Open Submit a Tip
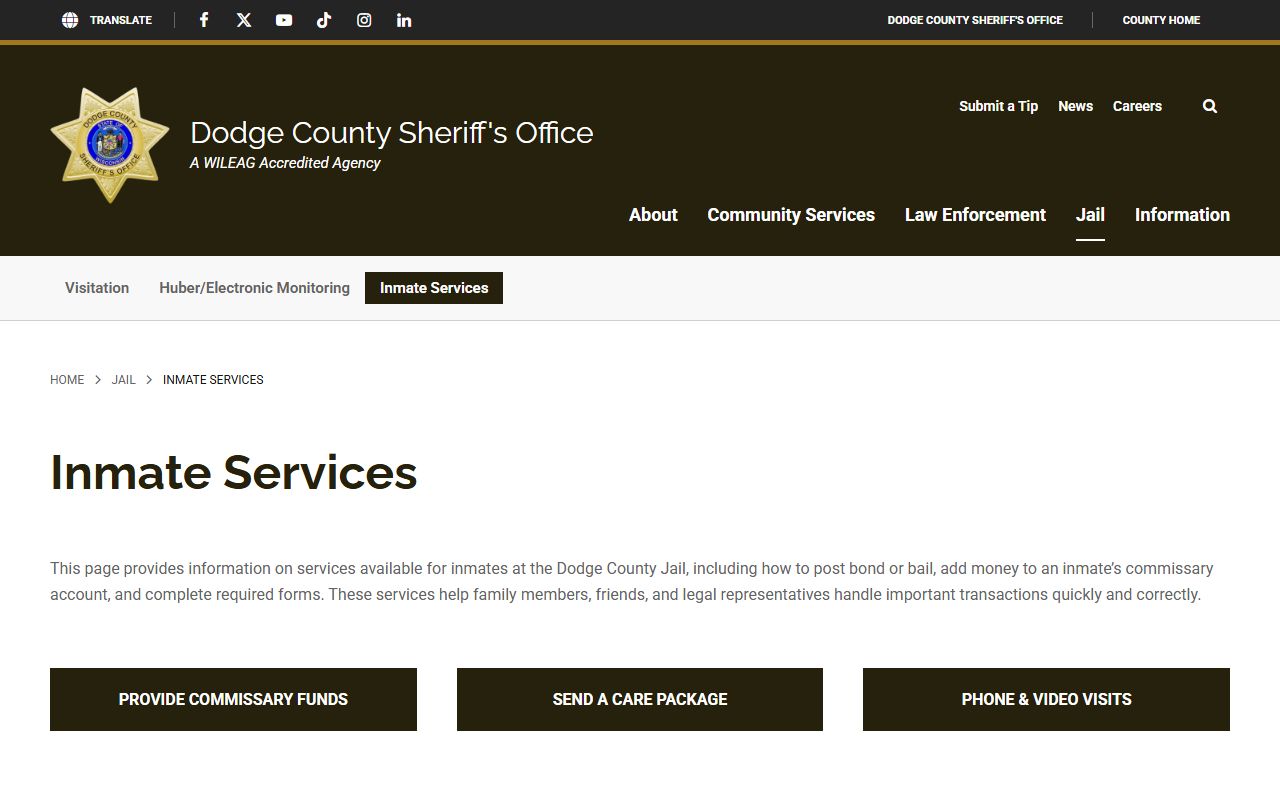Image resolution: width=1280 pixels, height=800 pixels. coord(998,106)
